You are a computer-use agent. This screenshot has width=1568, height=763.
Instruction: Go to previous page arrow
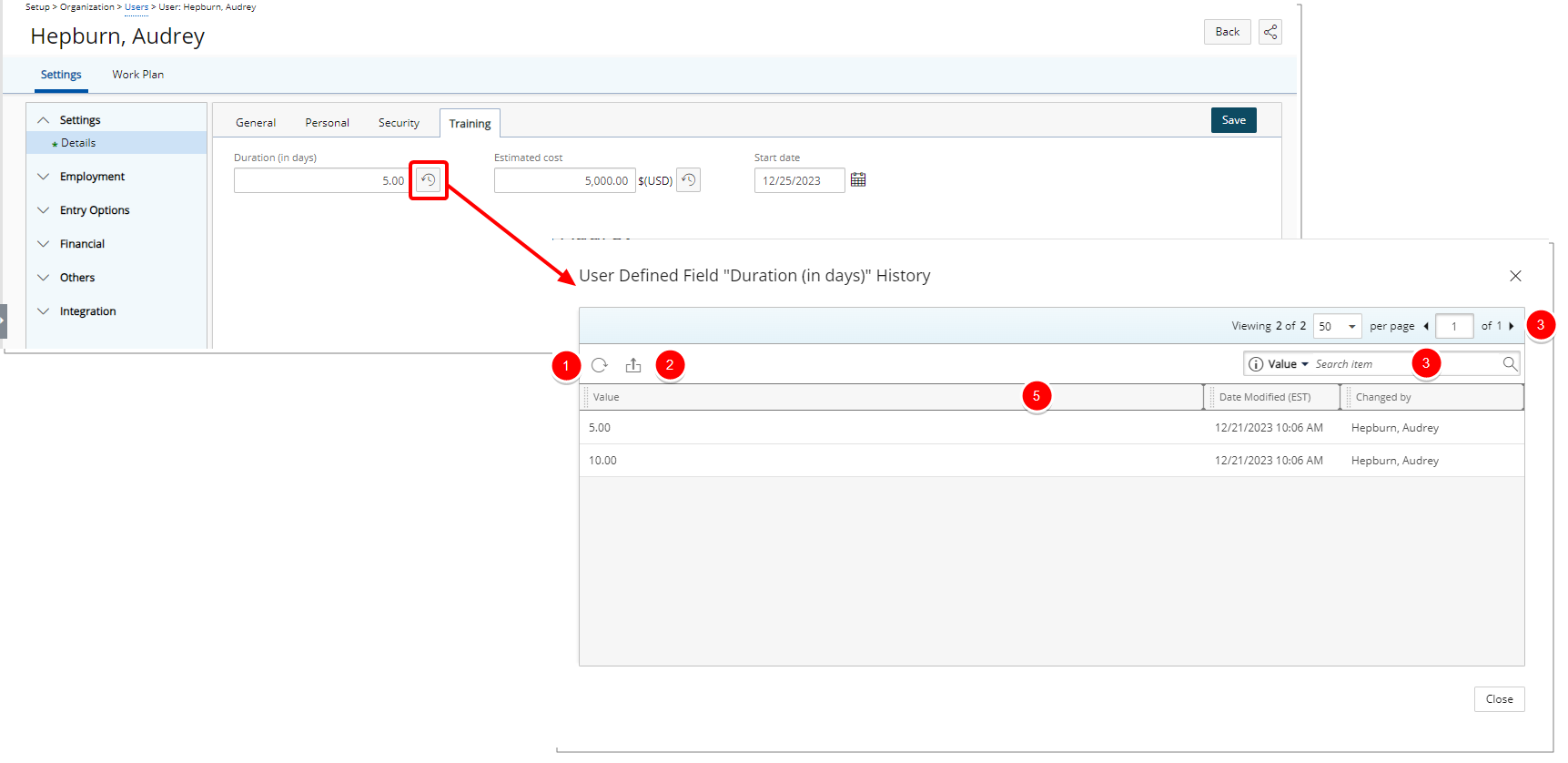1426,326
